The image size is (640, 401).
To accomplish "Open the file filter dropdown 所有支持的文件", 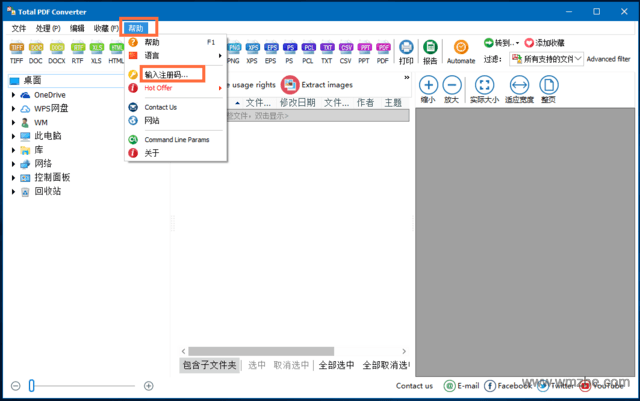I will pyautogui.click(x=547, y=59).
